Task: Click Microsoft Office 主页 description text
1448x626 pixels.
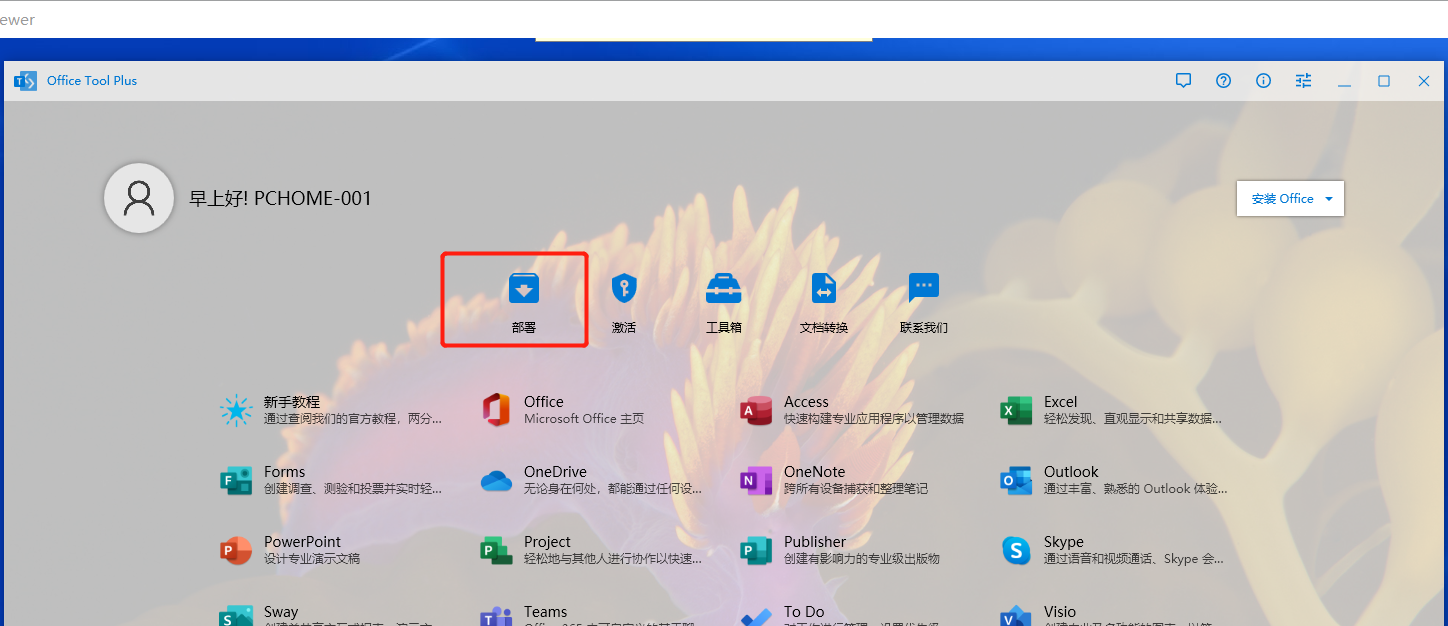Action: coord(584,419)
